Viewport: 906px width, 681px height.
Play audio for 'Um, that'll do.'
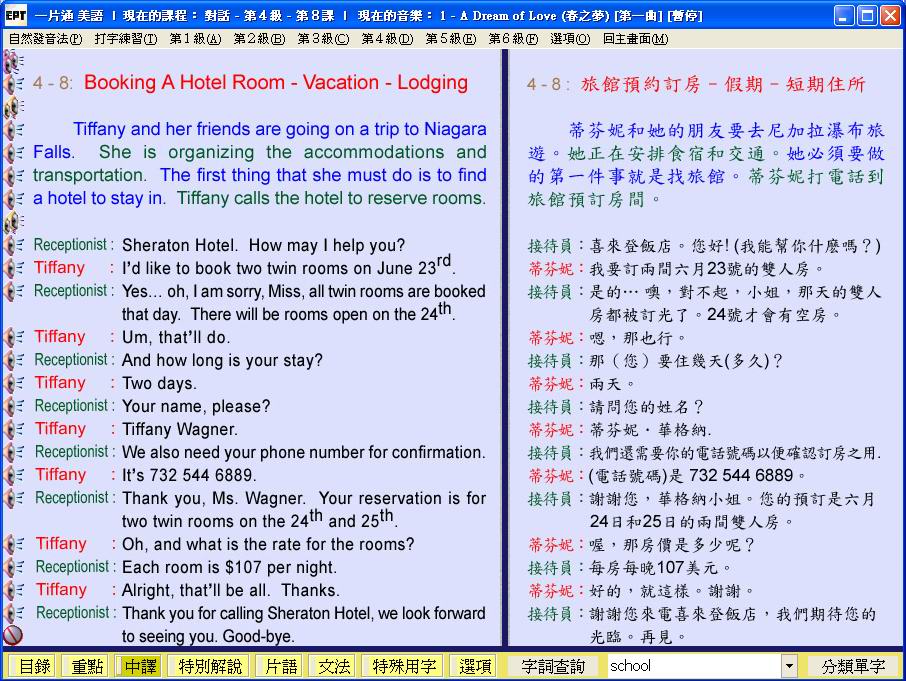click(x=13, y=337)
